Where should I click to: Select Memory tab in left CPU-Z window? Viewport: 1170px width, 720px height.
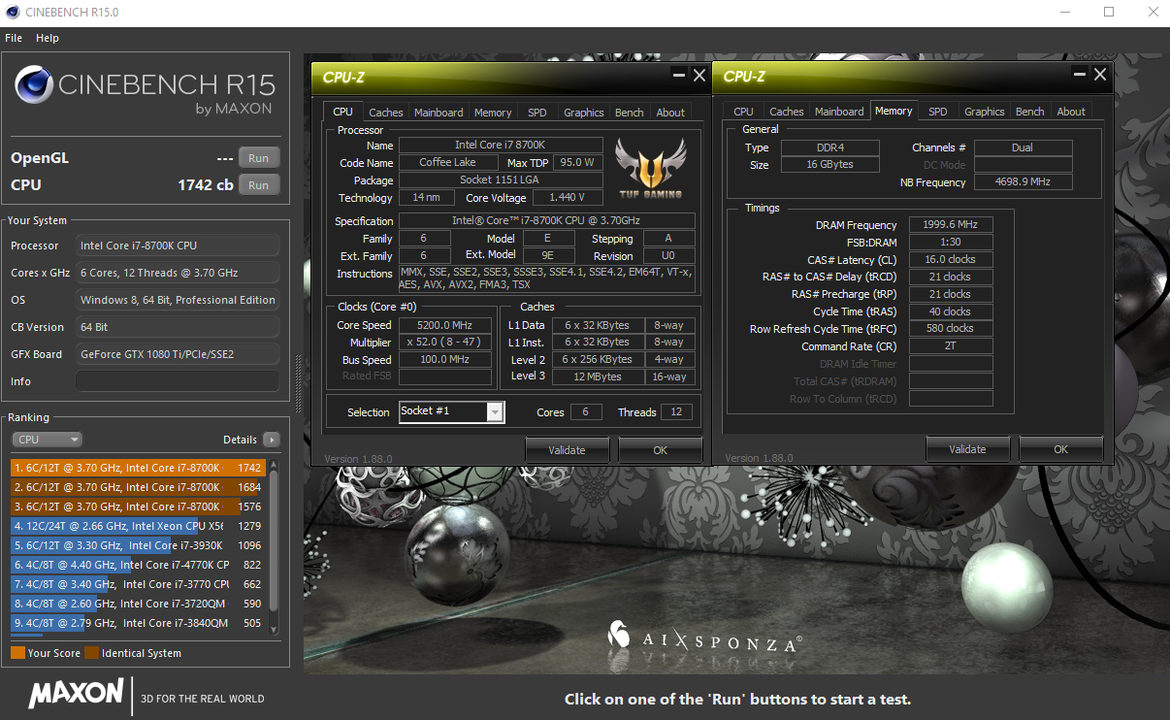coord(493,112)
